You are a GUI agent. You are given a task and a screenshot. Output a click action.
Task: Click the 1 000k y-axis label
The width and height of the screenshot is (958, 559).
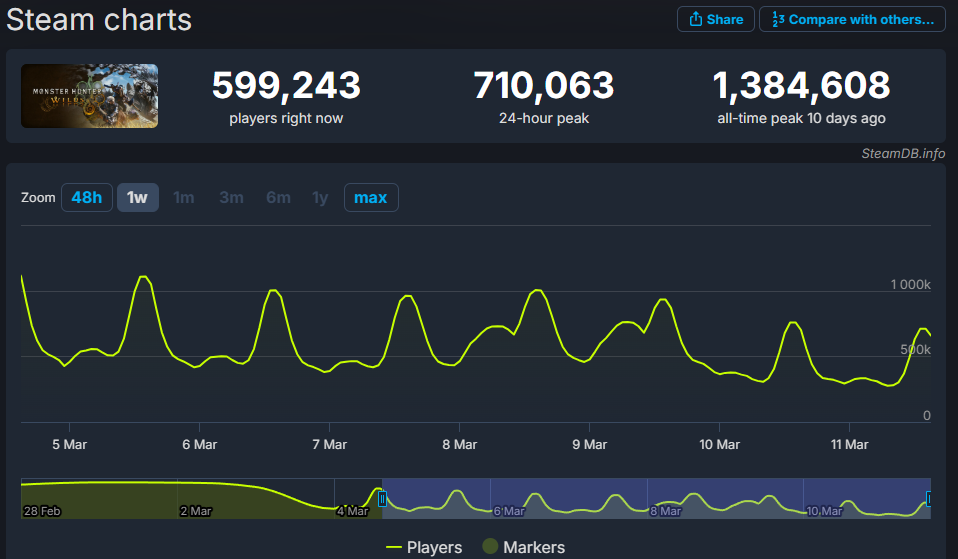click(x=910, y=284)
